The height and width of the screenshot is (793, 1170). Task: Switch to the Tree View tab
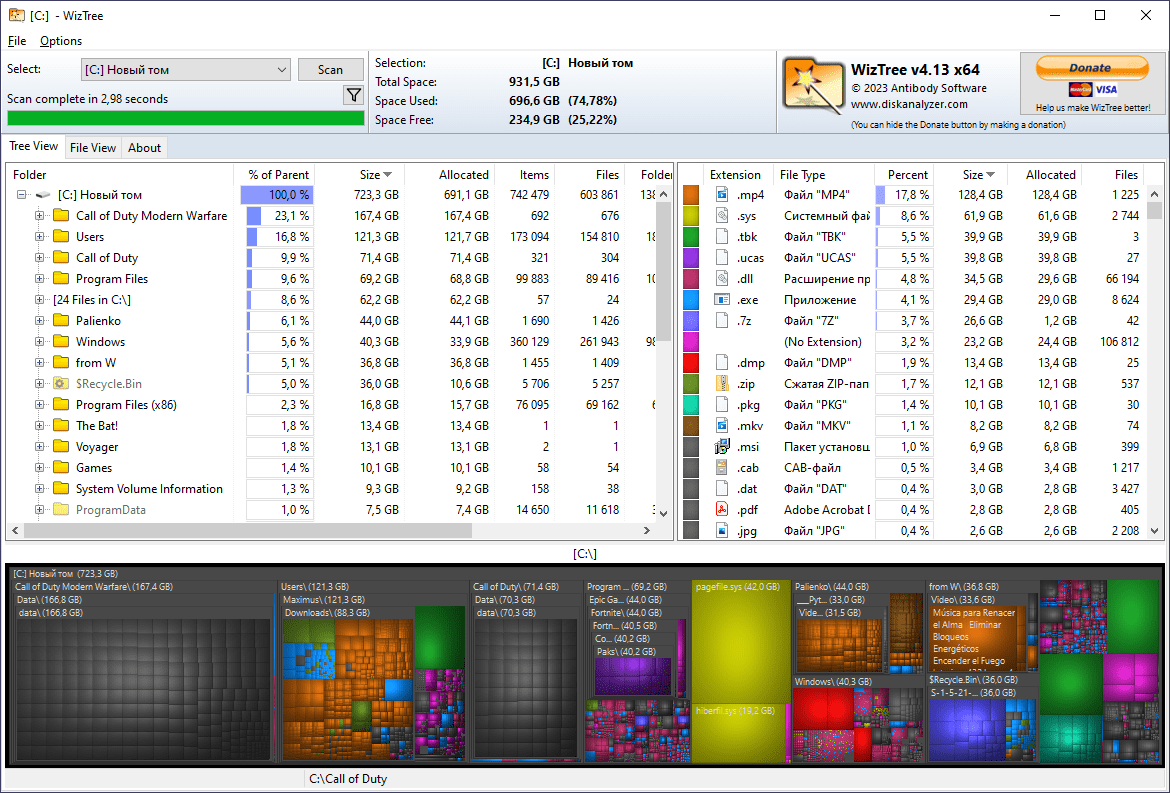click(34, 146)
